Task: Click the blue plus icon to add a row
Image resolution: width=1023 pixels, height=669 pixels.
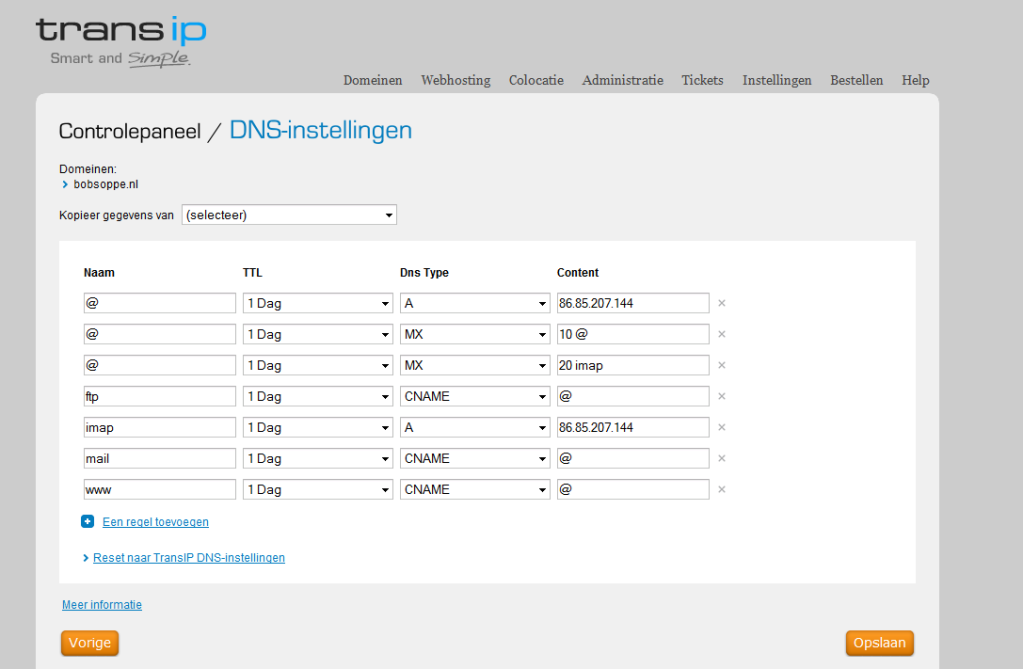Action: 88,521
